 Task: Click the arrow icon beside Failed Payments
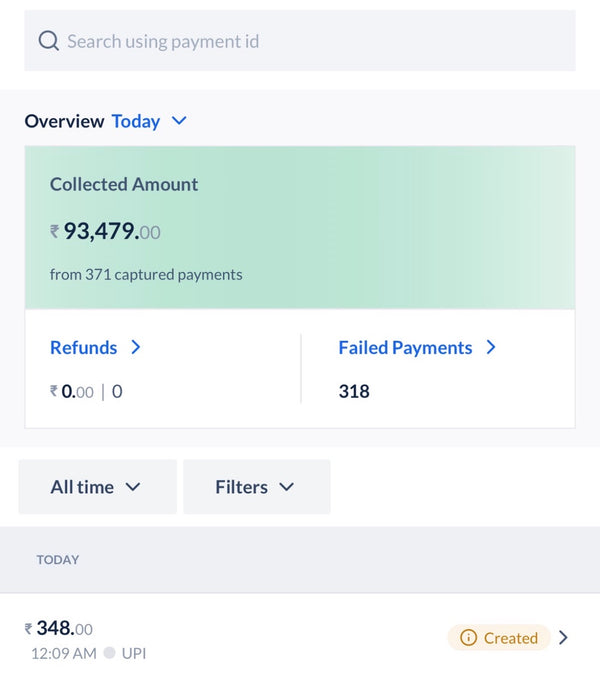tap(491, 347)
